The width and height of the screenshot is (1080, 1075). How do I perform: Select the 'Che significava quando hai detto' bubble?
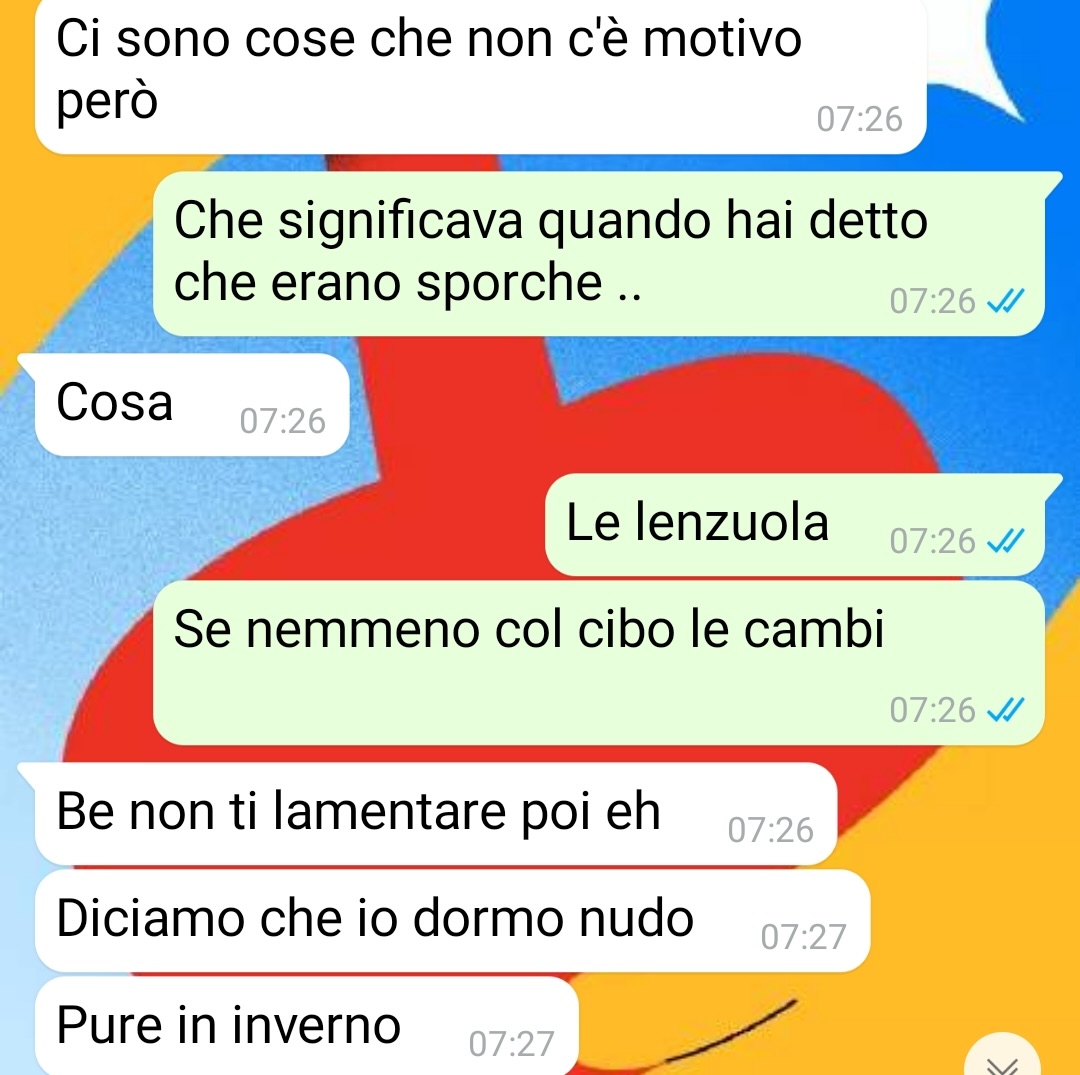point(599,253)
